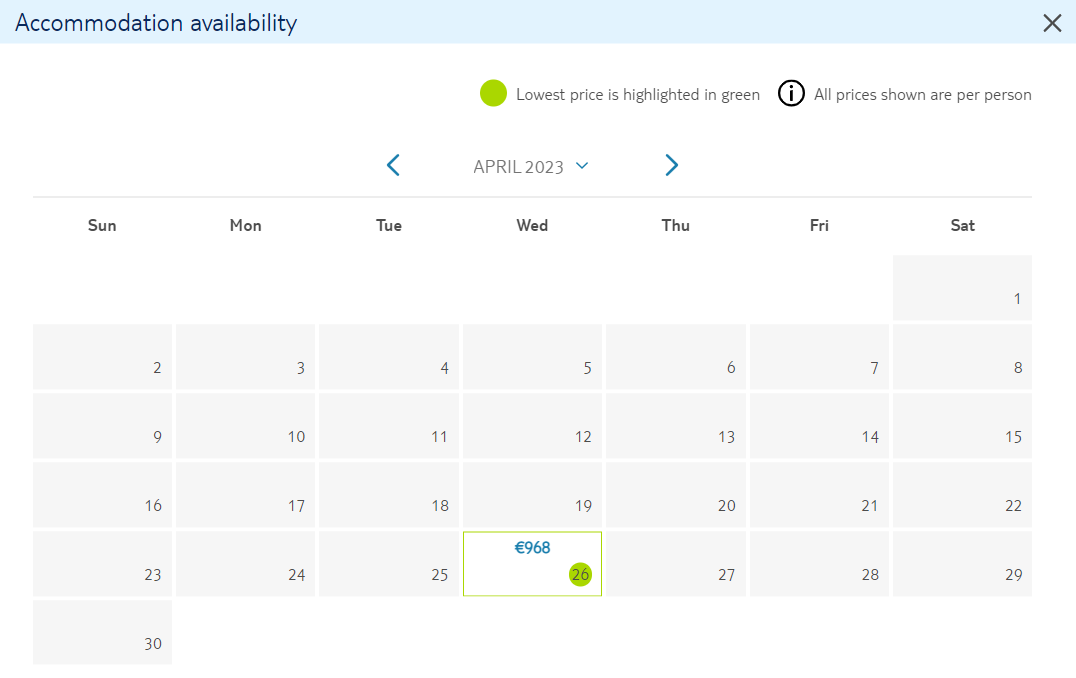The height and width of the screenshot is (678, 1076).
Task: Pick the 16th on the calendar
Action: pyautogui.click(x=102, y=495)
